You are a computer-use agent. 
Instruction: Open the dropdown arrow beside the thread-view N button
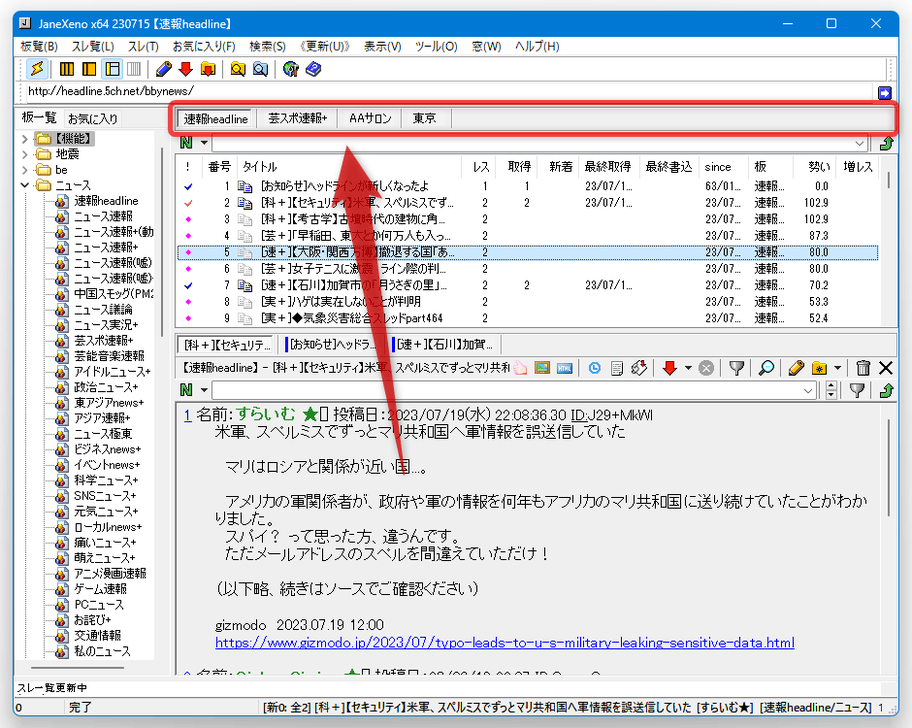(204, 390)
